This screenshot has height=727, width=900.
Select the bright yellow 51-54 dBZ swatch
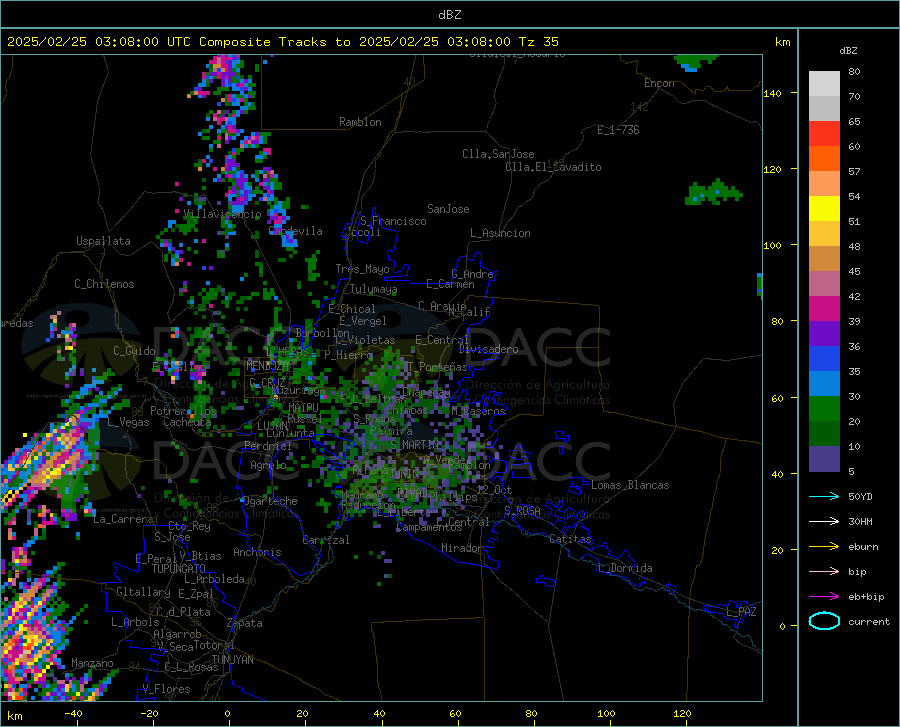pos(824,209)
